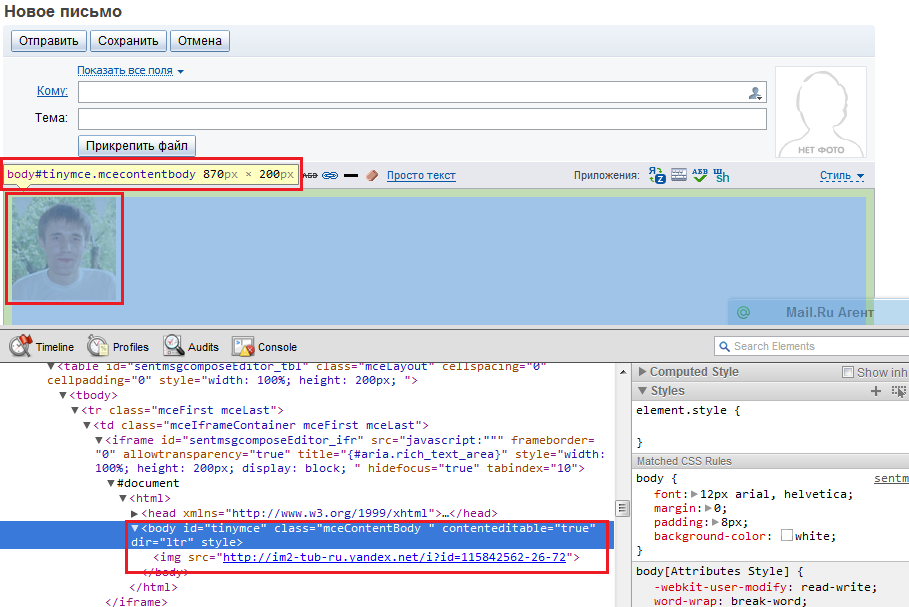Image resolution: width=909 pixels, height=607 pixels.
Task: Click the white background-color swatch
Action: 786,536
